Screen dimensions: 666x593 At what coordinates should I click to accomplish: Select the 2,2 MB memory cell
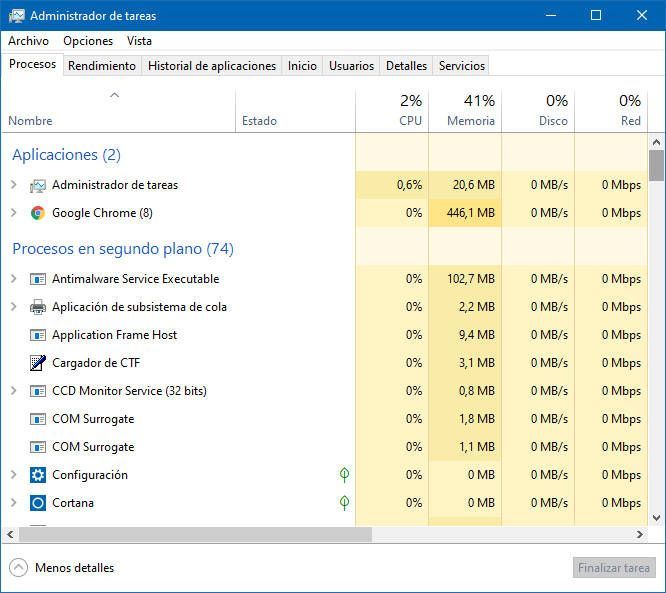tap(465, 307)
